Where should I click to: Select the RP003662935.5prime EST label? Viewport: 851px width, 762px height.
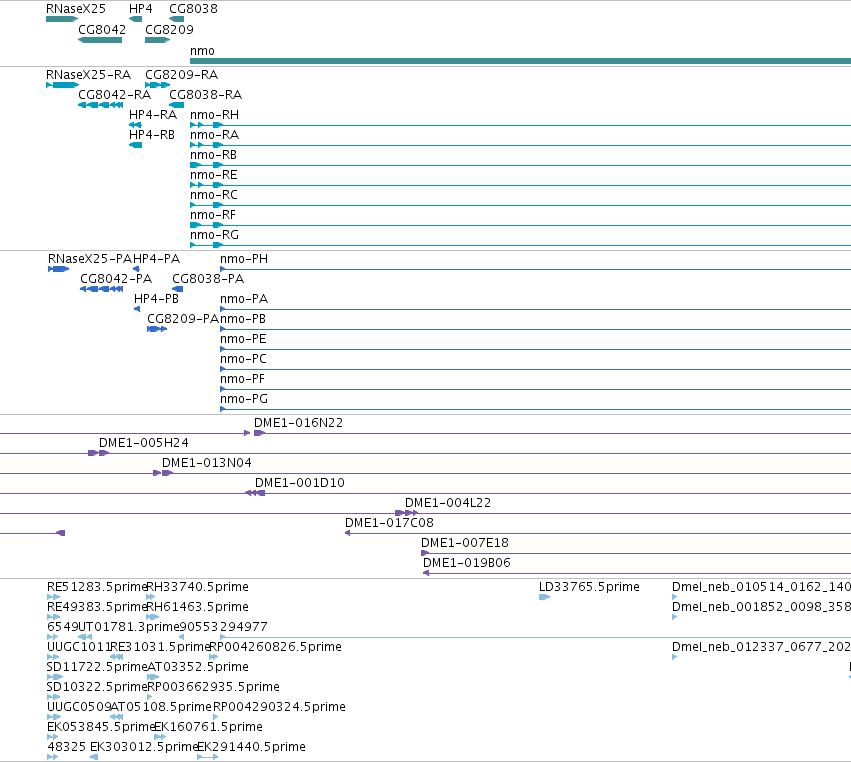point(214,687)
